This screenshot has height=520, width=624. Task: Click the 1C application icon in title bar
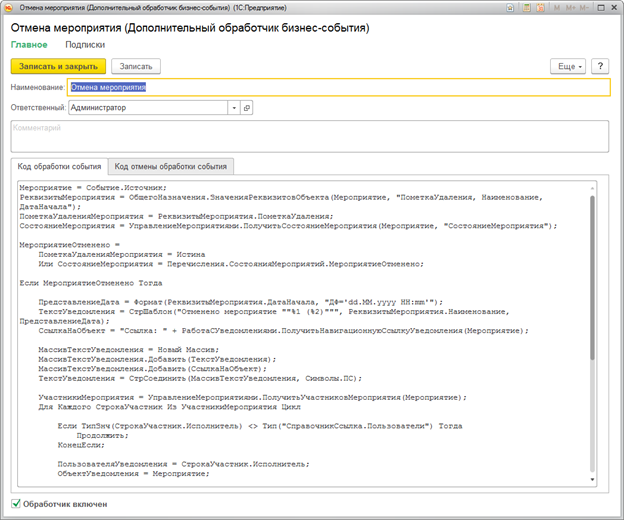pos(10,8)
